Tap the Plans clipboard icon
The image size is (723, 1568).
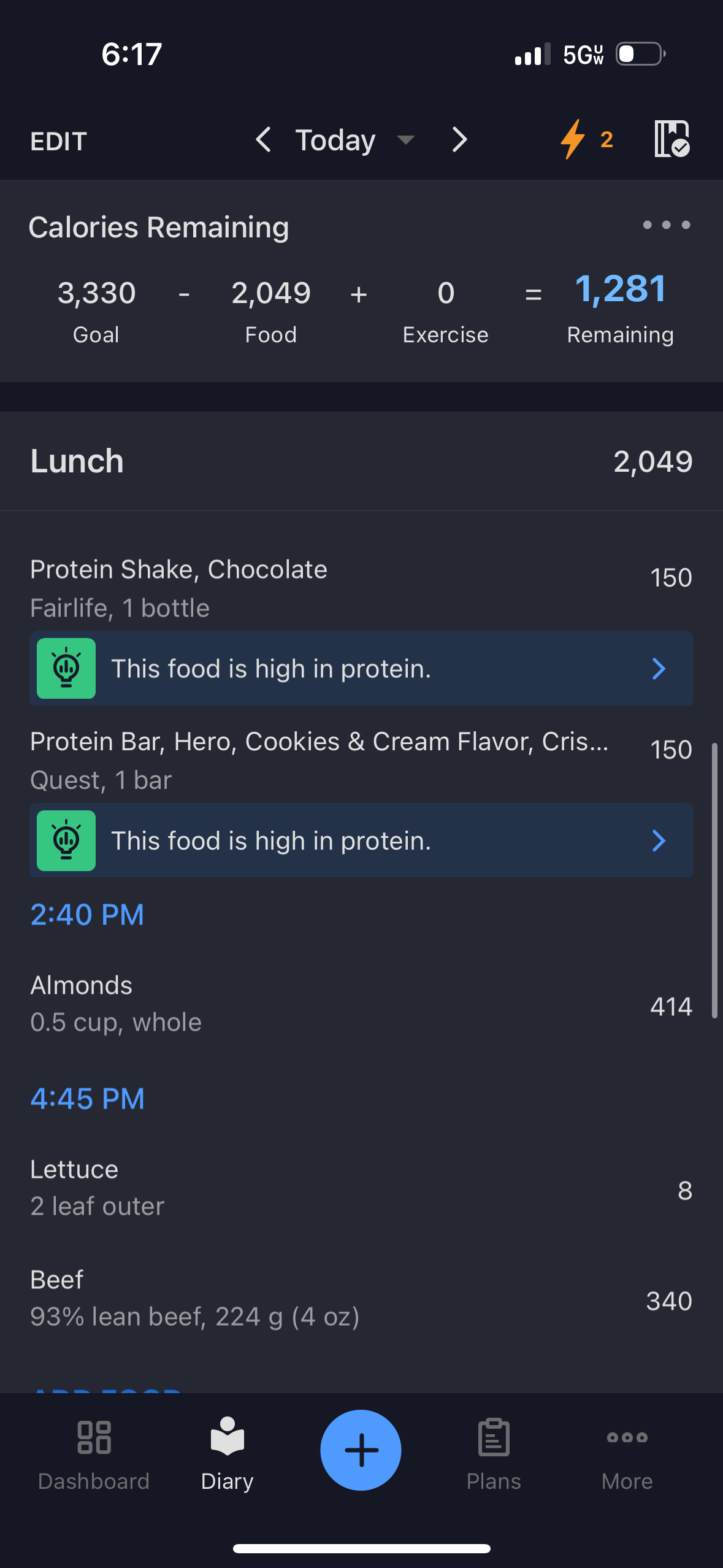(x=494, y=1437)
